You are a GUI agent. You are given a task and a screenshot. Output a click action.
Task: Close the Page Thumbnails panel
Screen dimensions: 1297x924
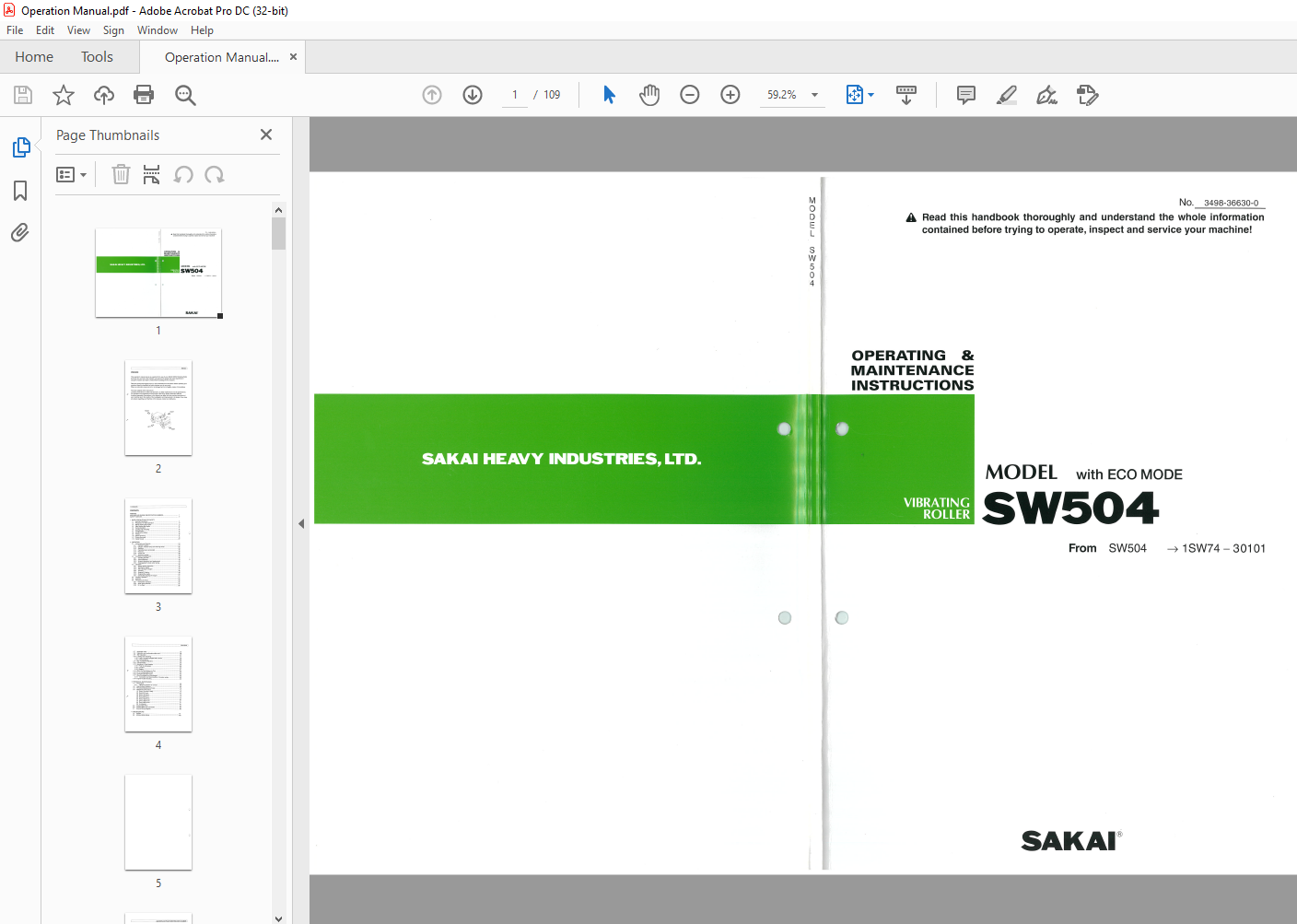tap(266, 135)
